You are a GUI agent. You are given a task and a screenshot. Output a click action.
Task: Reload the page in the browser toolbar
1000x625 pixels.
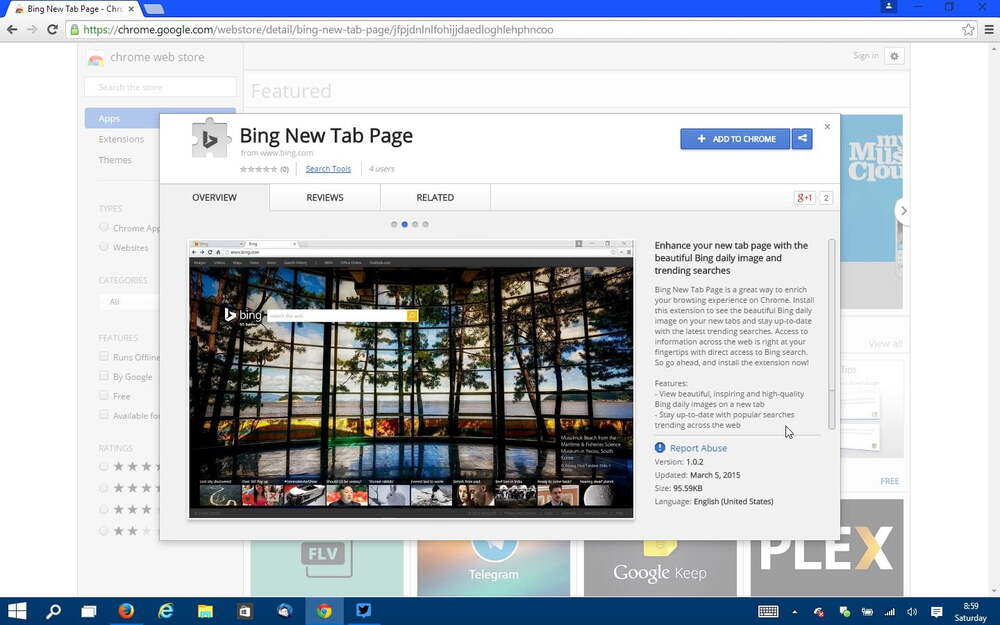click(x=52, y=29)
